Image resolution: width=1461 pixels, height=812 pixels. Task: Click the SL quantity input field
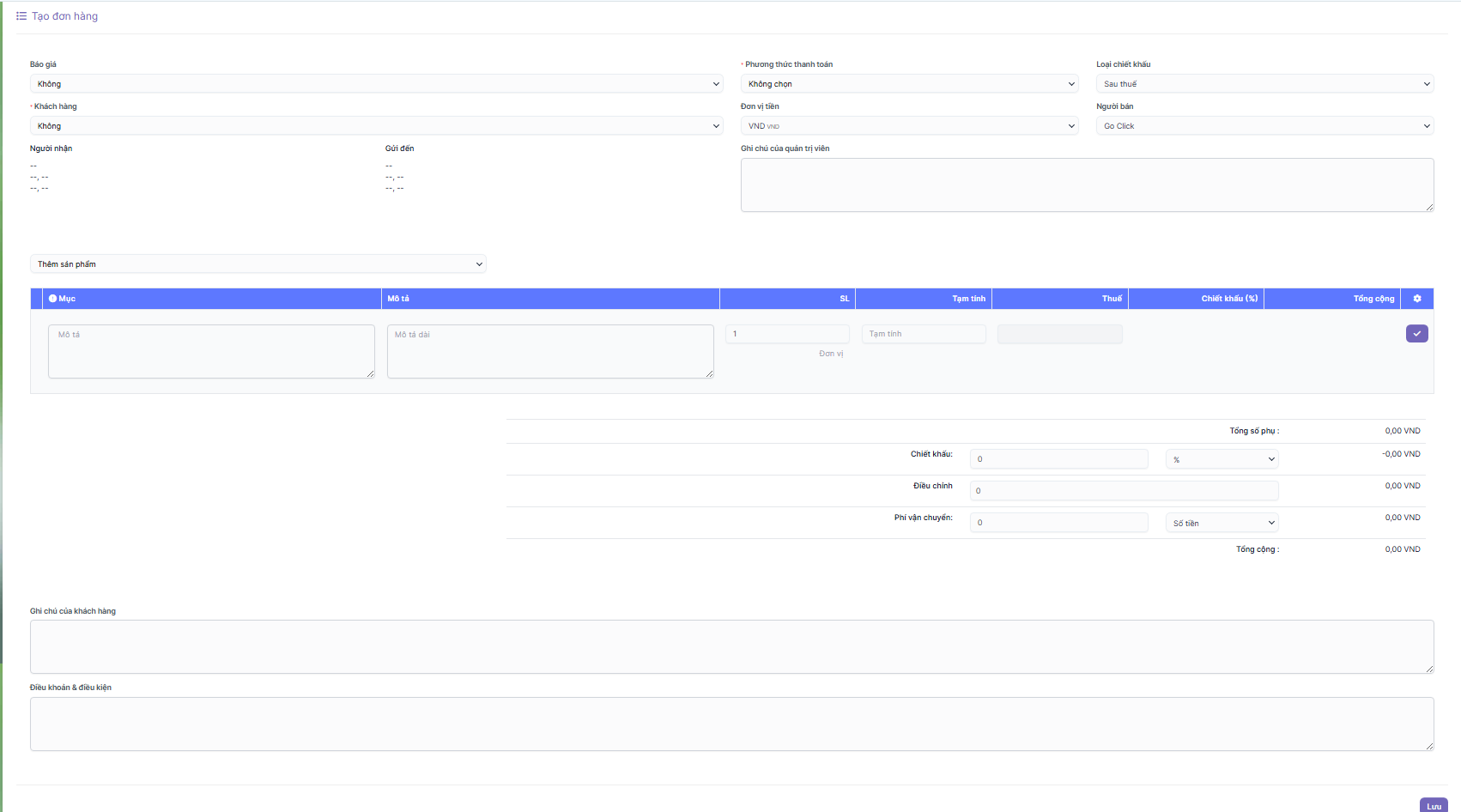[787, 334]
